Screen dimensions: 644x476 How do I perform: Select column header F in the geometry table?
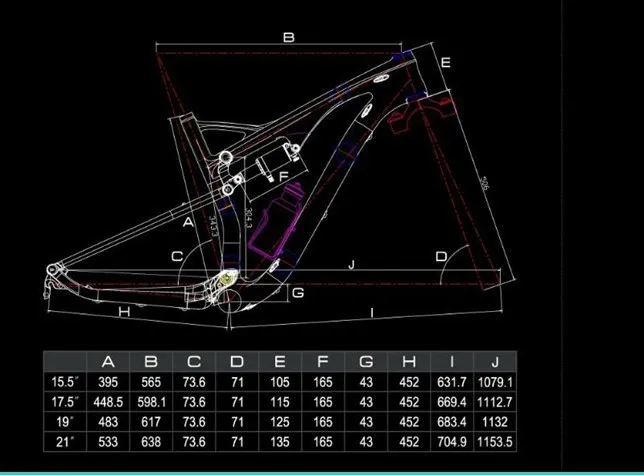[323, 362]
